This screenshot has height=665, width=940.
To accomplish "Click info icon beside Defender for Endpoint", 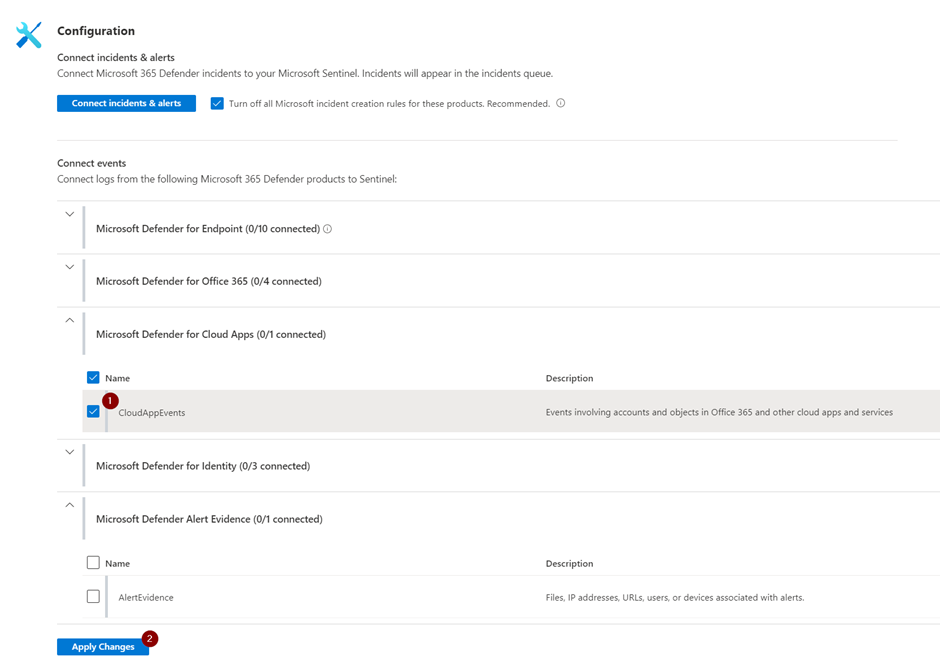I will point(327,228).
